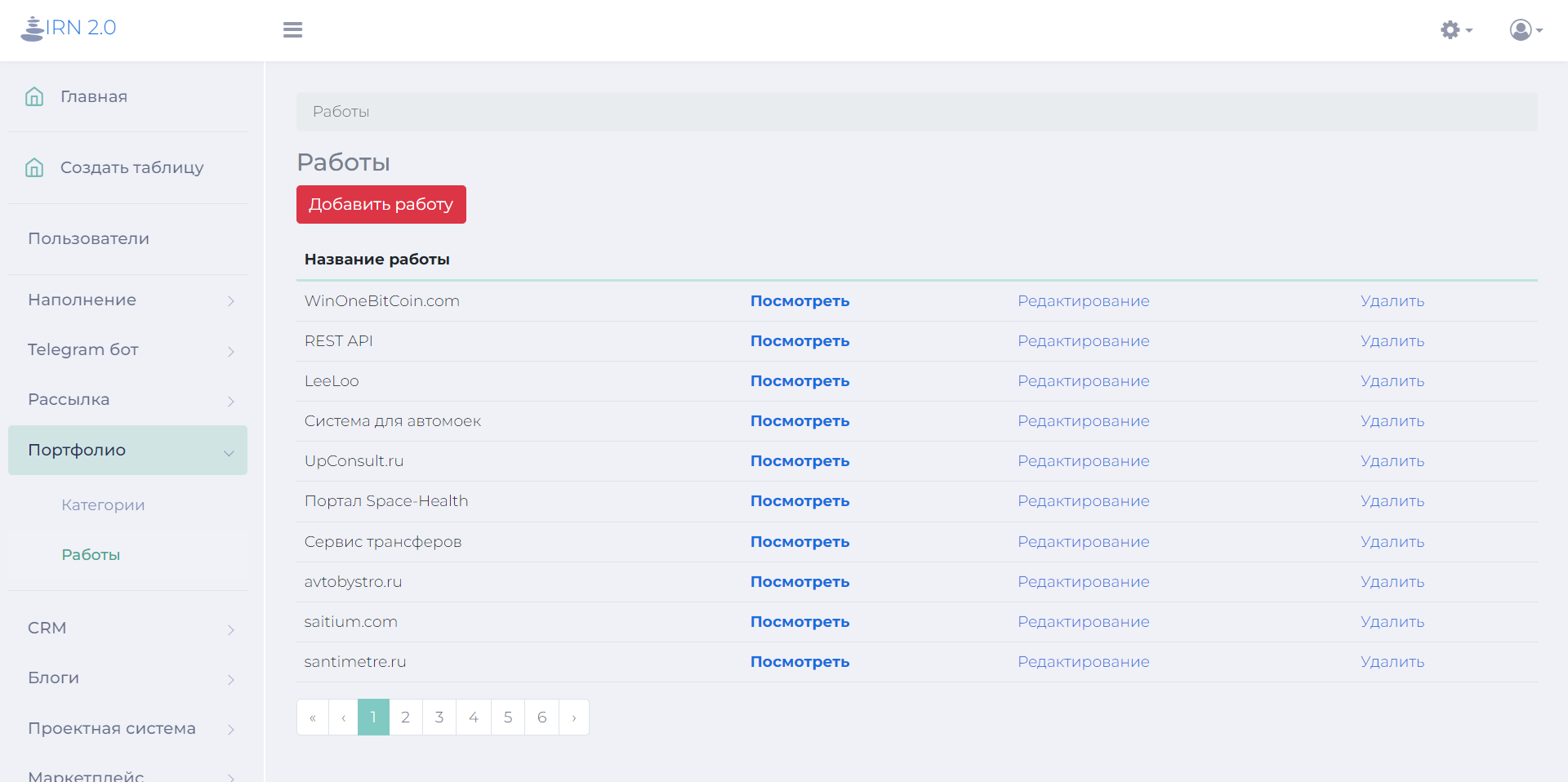View the WinOneBitCoin.com work
Screen dimensions: 1568x782
point(800,300)
